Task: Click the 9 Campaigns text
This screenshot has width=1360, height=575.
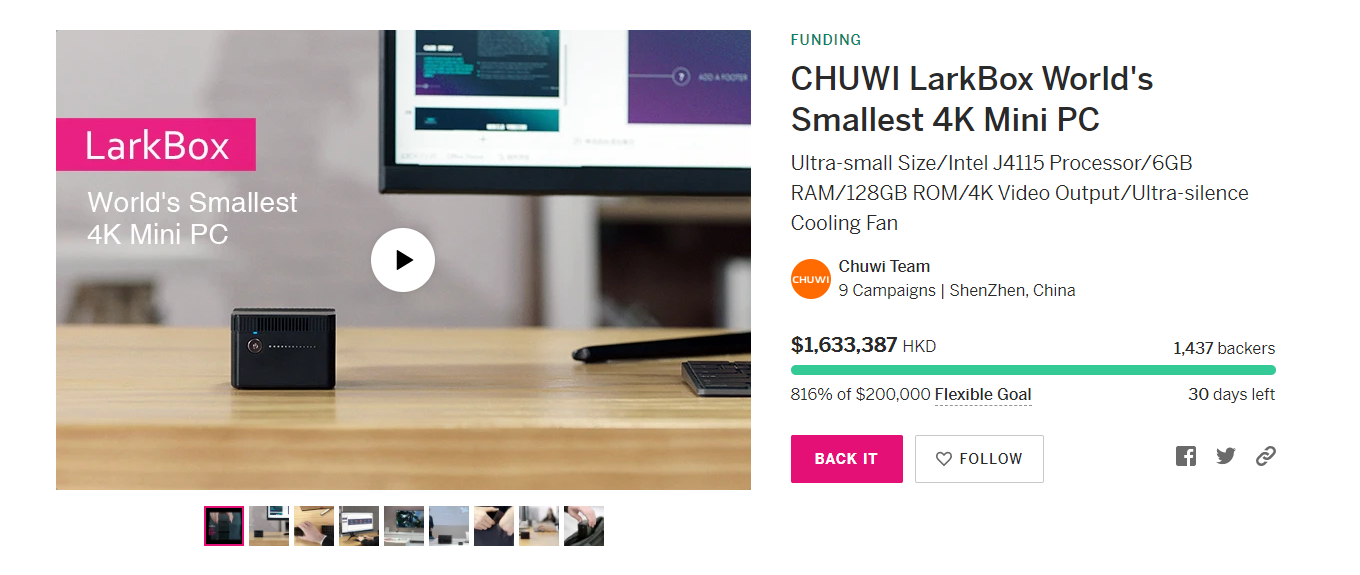Action: (887, 291)
